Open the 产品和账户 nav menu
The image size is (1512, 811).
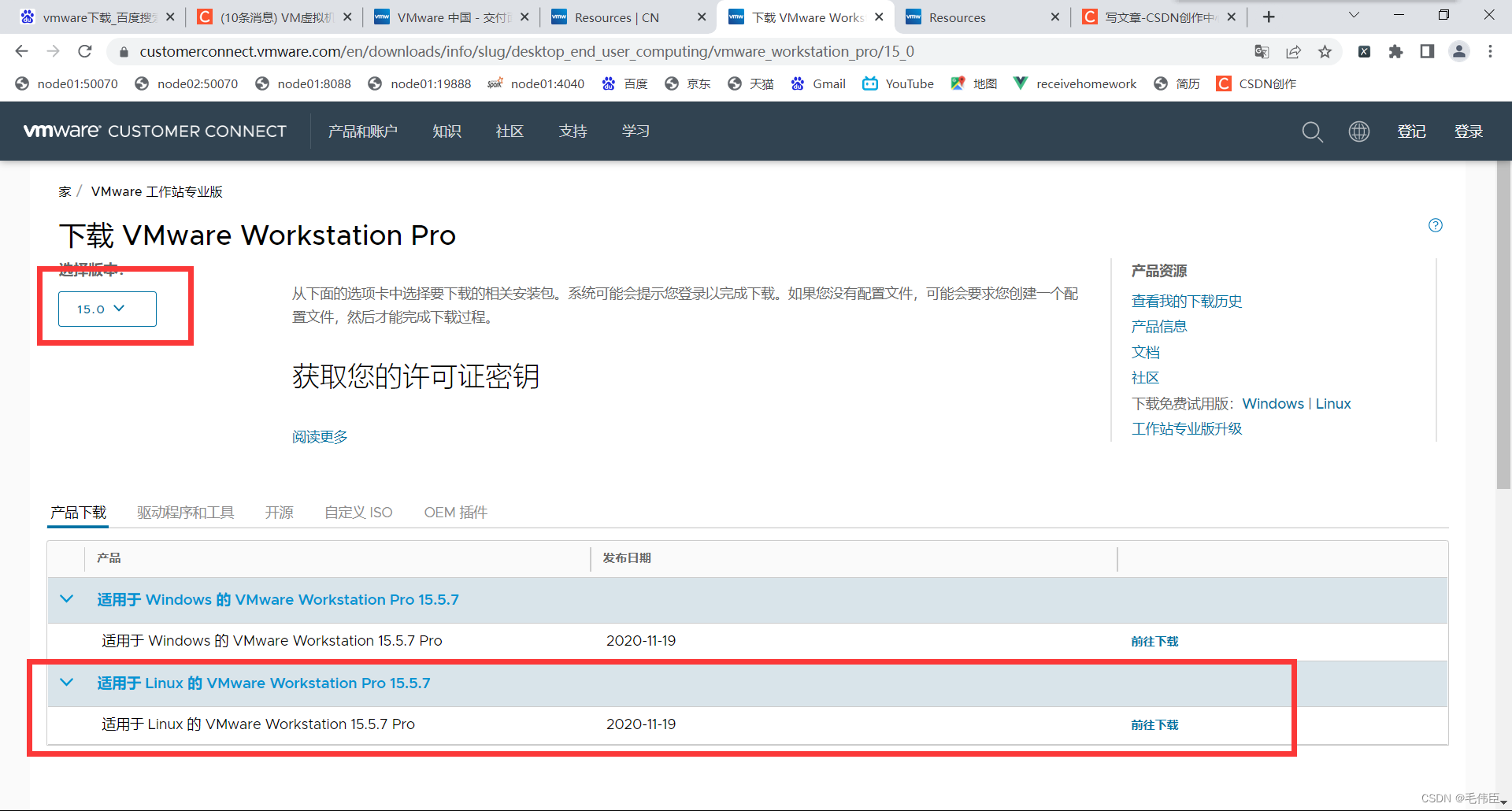pos(363,131)
